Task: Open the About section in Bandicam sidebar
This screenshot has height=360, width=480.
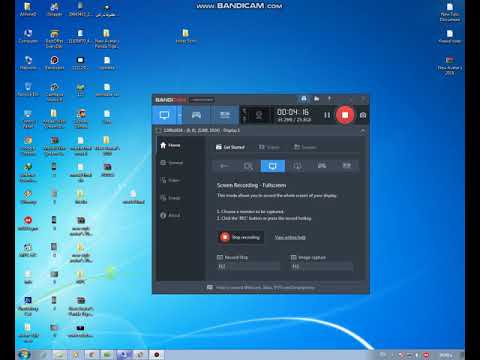Action: point(170,215)
